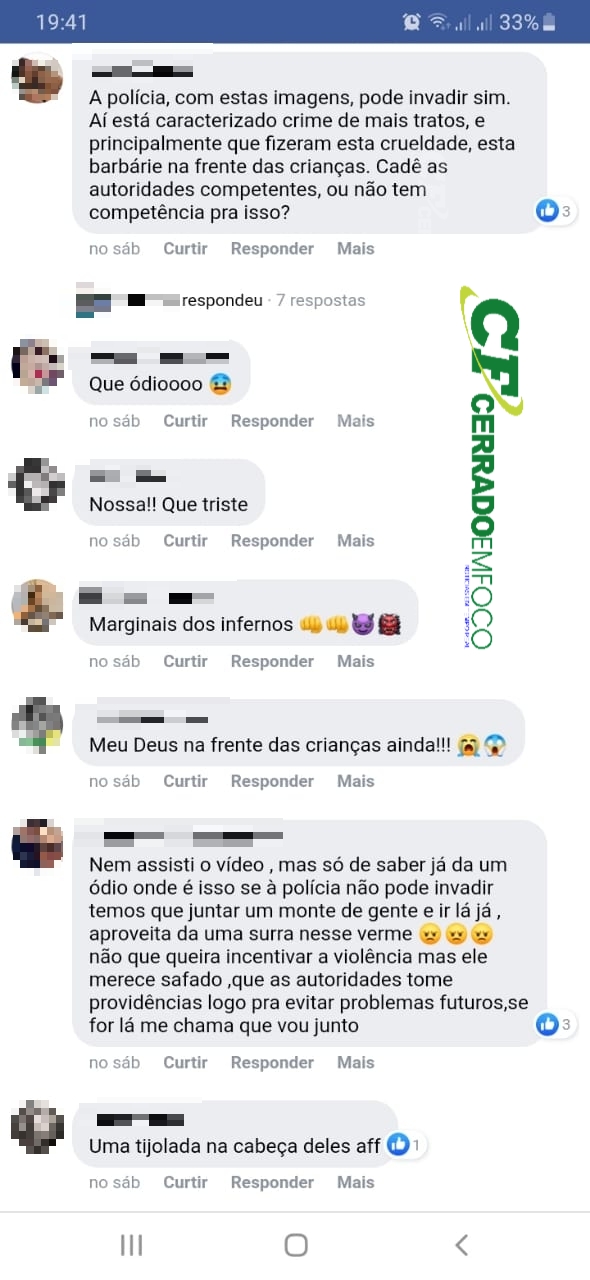Tap Responder under 'Nem assisti o vídeo' comment
Screen dimensions: 590x1280
click(272, 1062)
